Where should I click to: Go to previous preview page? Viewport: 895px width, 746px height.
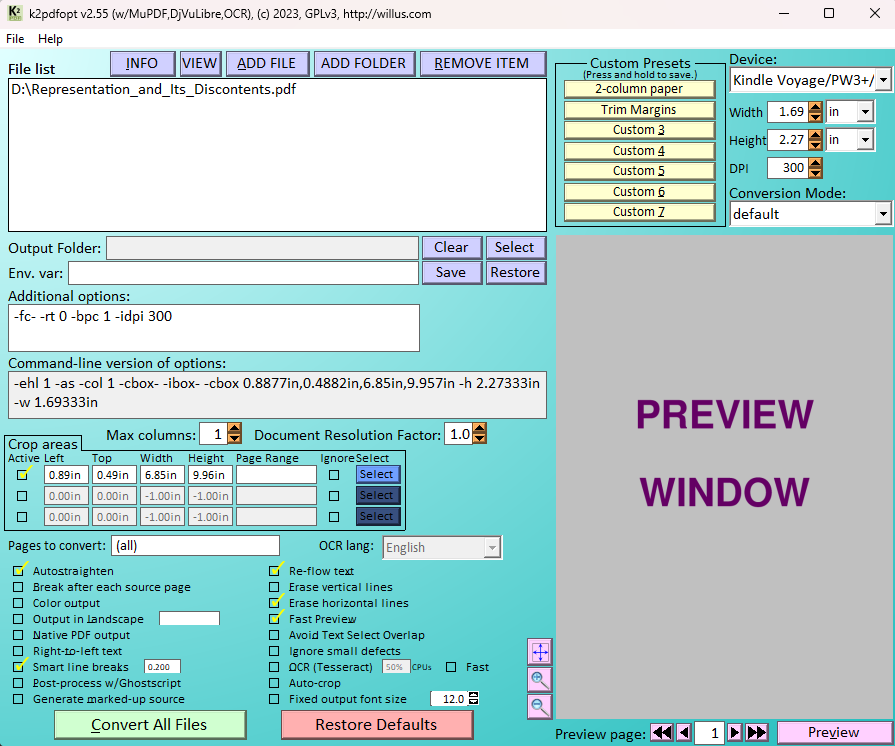point(684,732)
